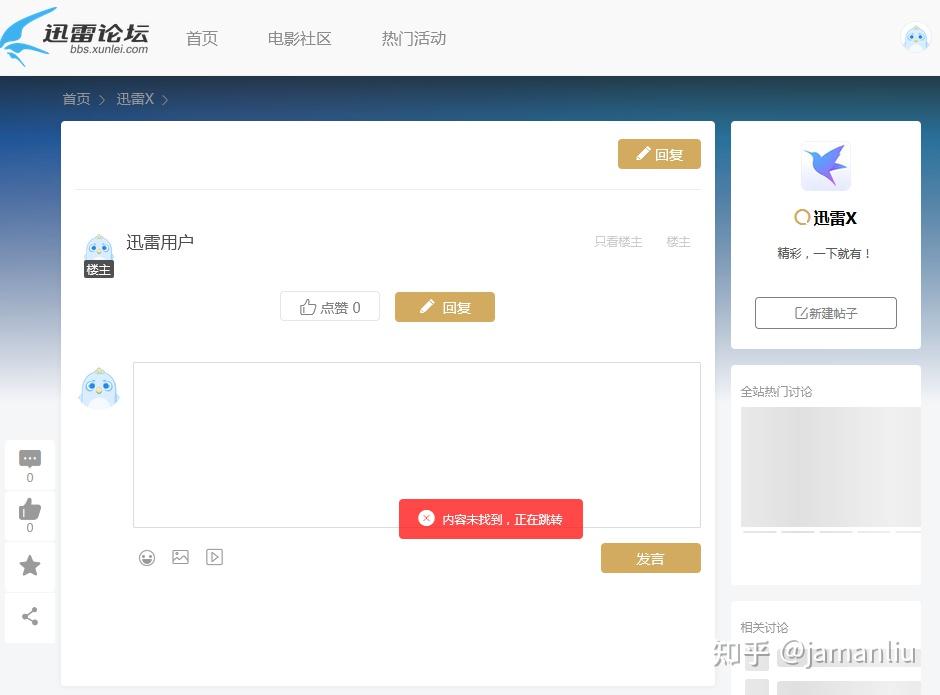Screen dimensions: 940x695
Task: Open the 热门活动 menu item
Action: [412, 38]
